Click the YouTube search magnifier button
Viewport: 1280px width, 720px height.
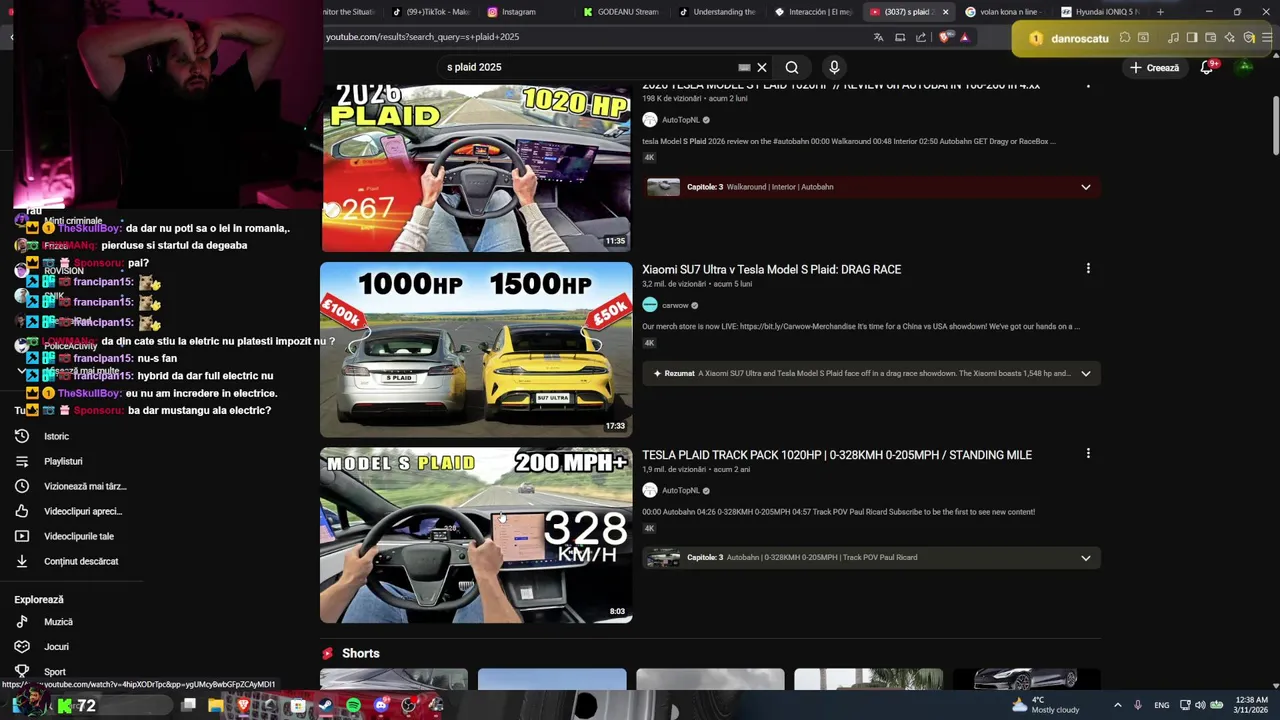click(792, 67)
